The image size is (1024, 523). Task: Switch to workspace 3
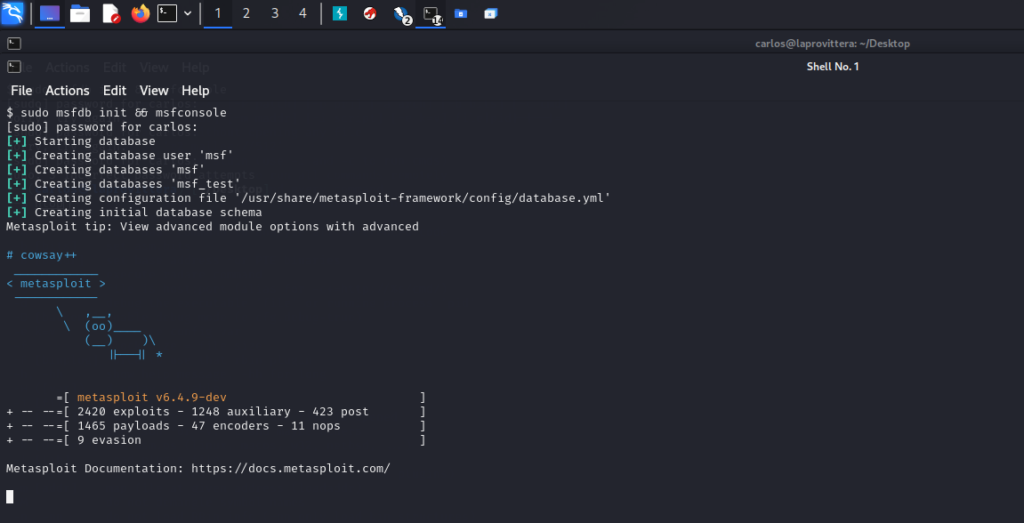click(275, 14)
